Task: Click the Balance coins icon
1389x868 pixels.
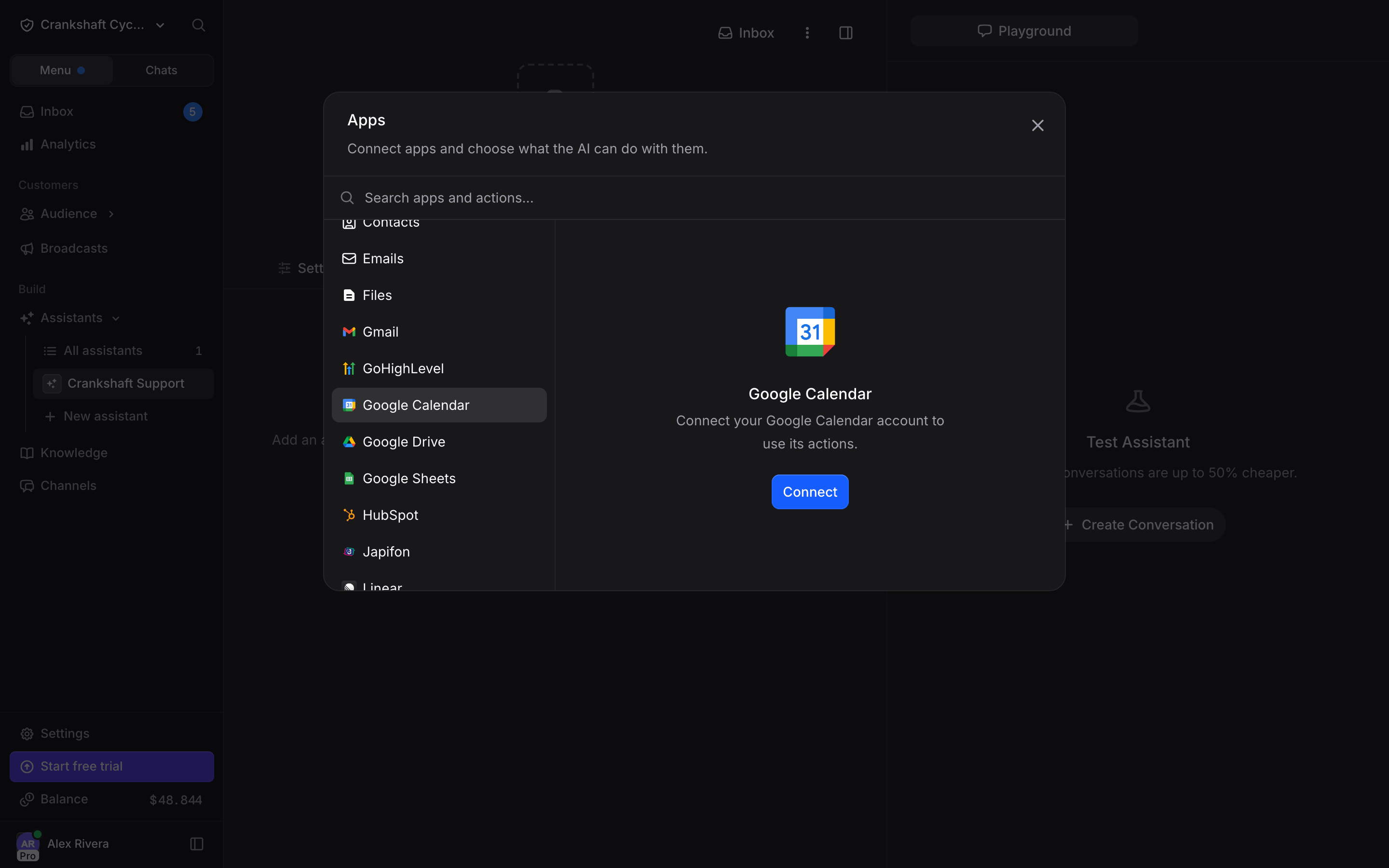Action: pos(27,800)
